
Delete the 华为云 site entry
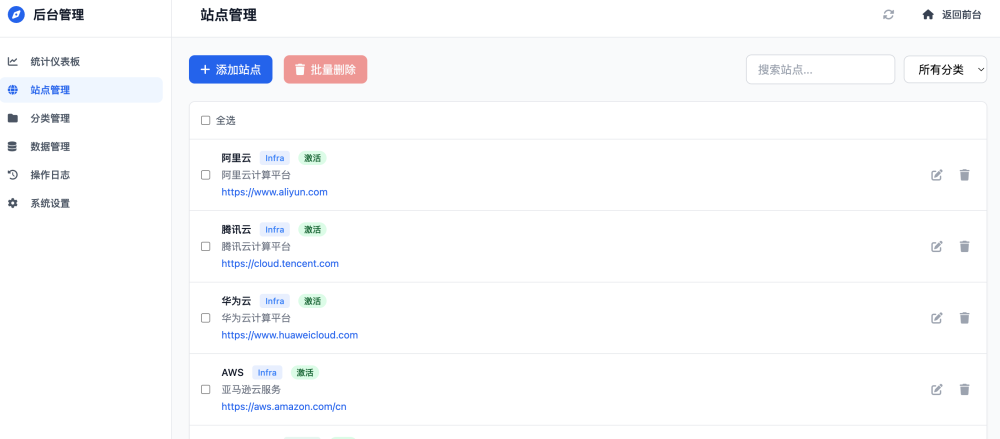tap(964, 318)
